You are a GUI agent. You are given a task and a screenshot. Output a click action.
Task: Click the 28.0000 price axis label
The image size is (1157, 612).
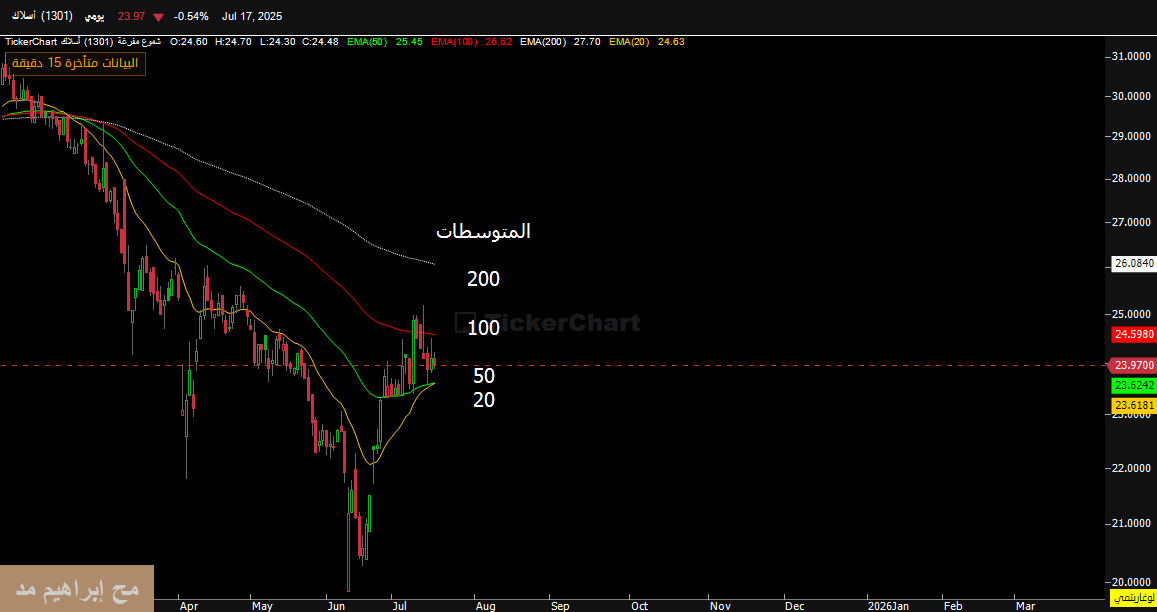point(1132,179)
